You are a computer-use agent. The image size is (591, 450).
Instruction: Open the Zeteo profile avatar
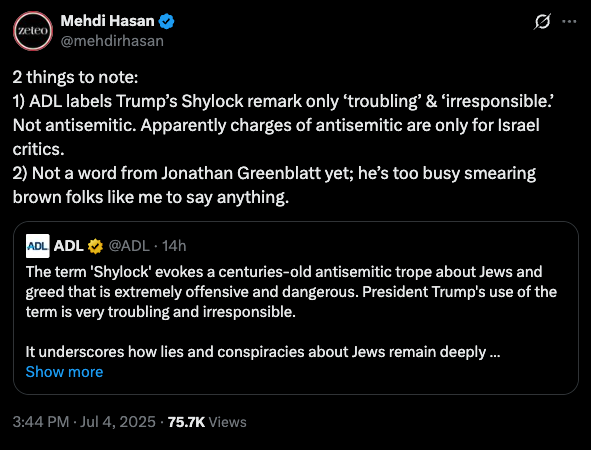33,31
